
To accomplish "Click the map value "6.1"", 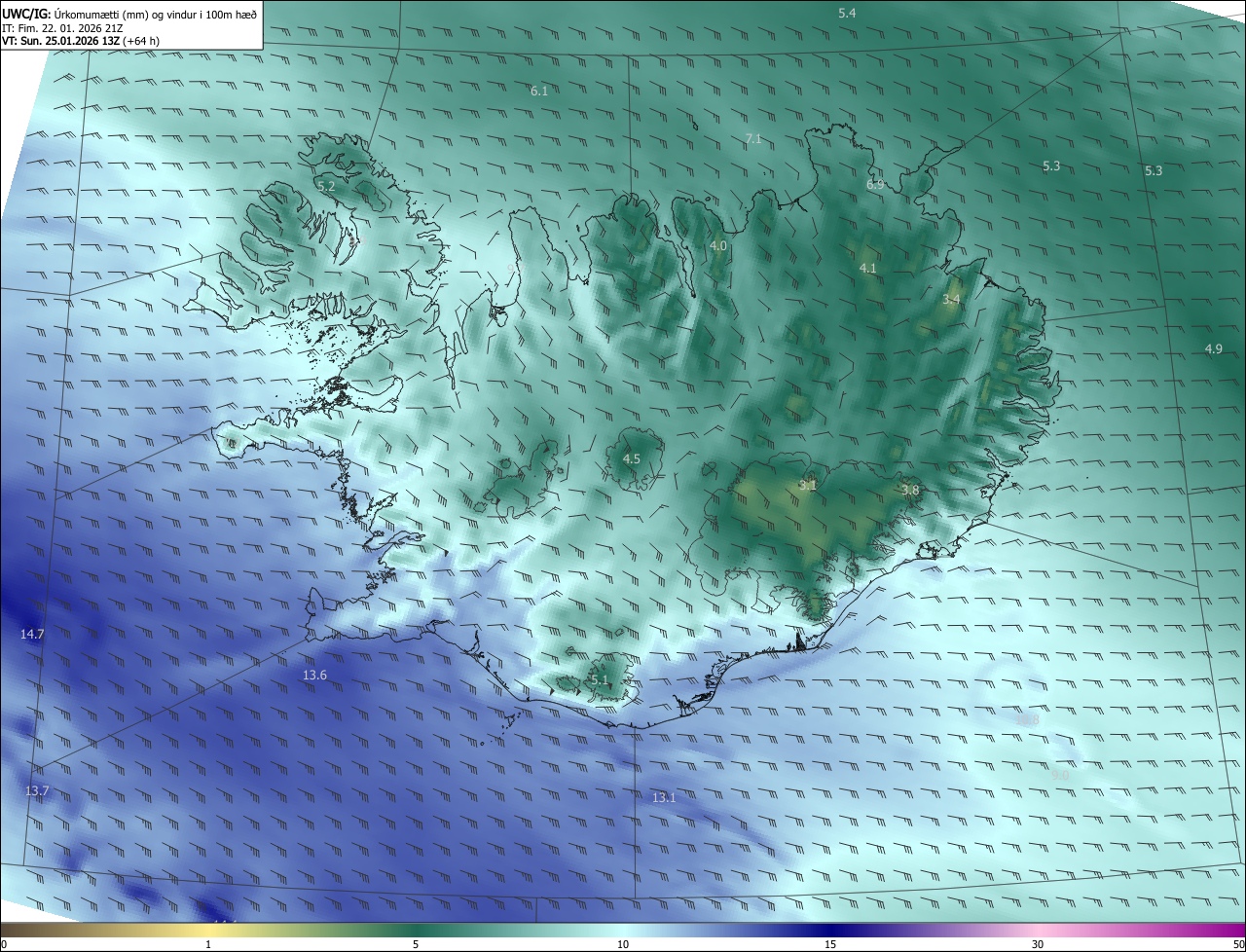I will tap(539, 91).
